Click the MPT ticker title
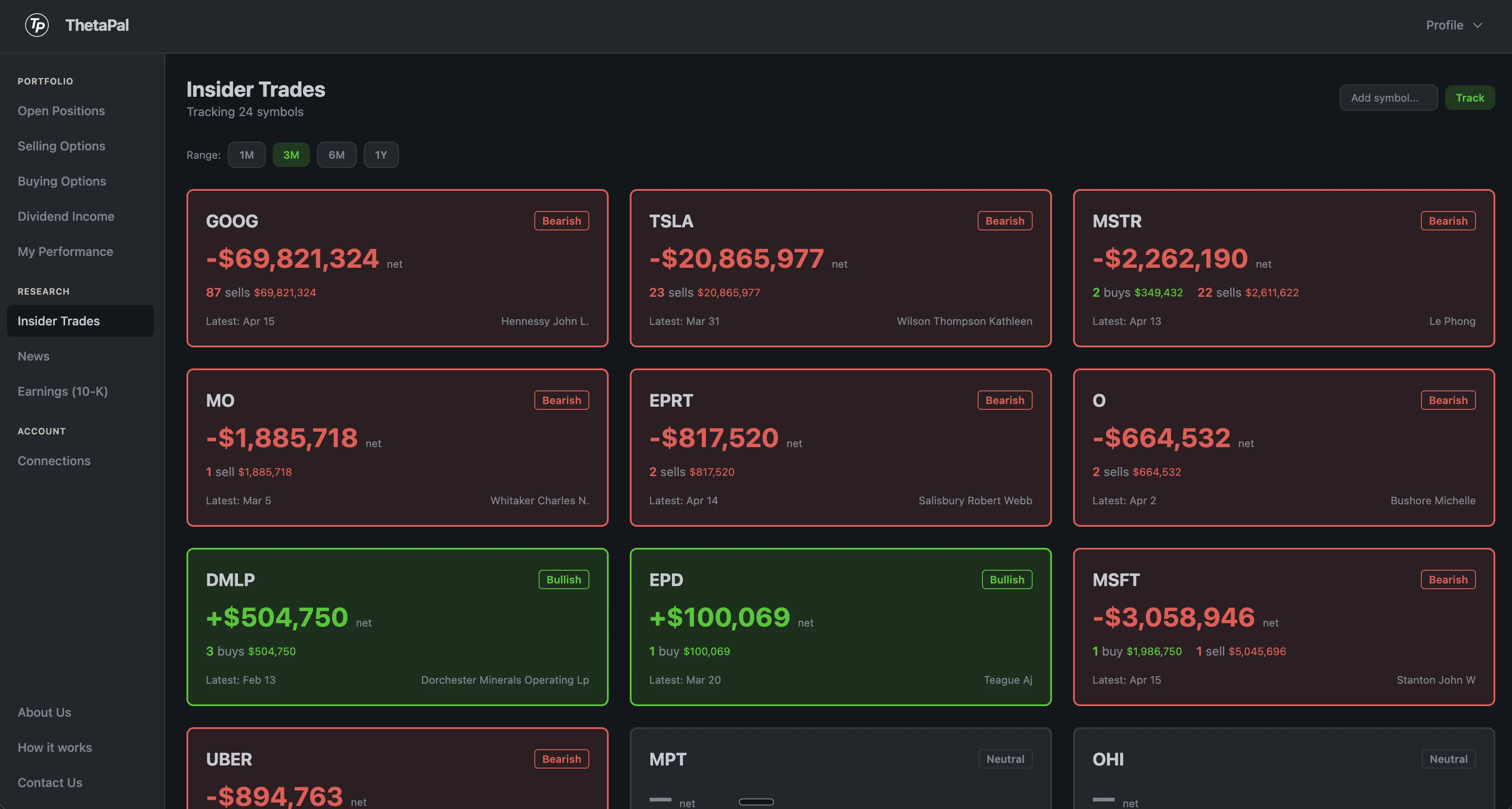This screenshot has height=809, width=1512. (x=667, y=760)
